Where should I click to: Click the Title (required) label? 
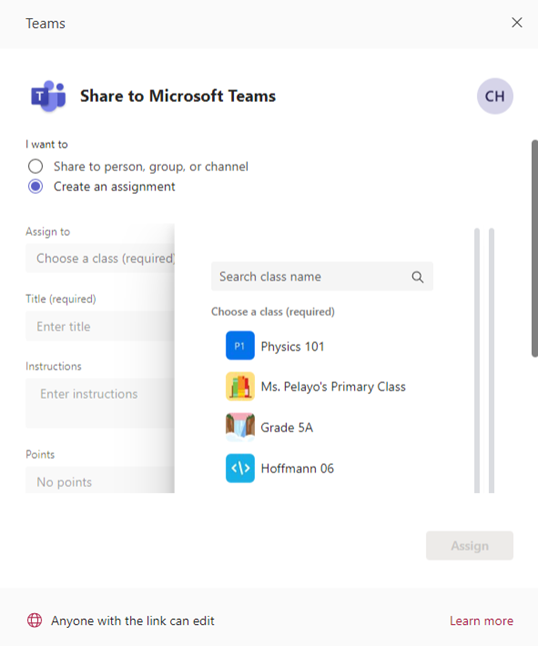(61, 299)
